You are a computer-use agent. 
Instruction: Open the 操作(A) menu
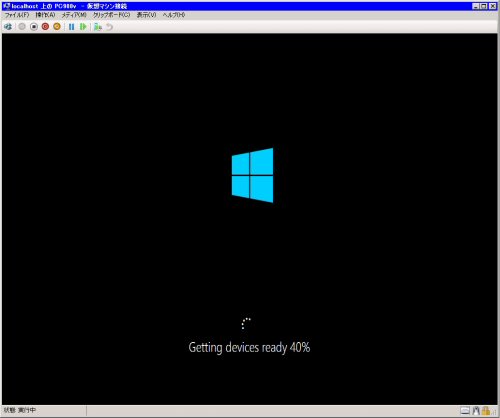coord(45,15)
